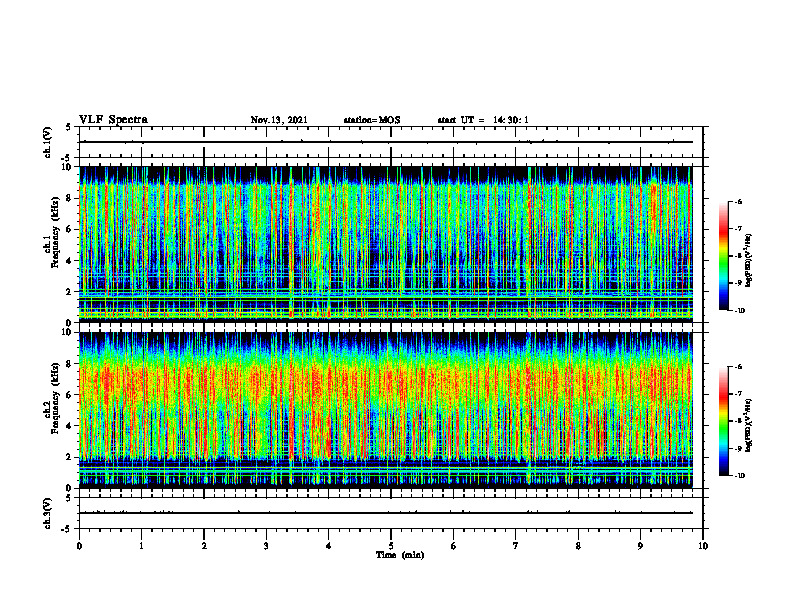Click time axis tick label "6"
Viewport: 792px width, 612px height.
pos(454,546)
